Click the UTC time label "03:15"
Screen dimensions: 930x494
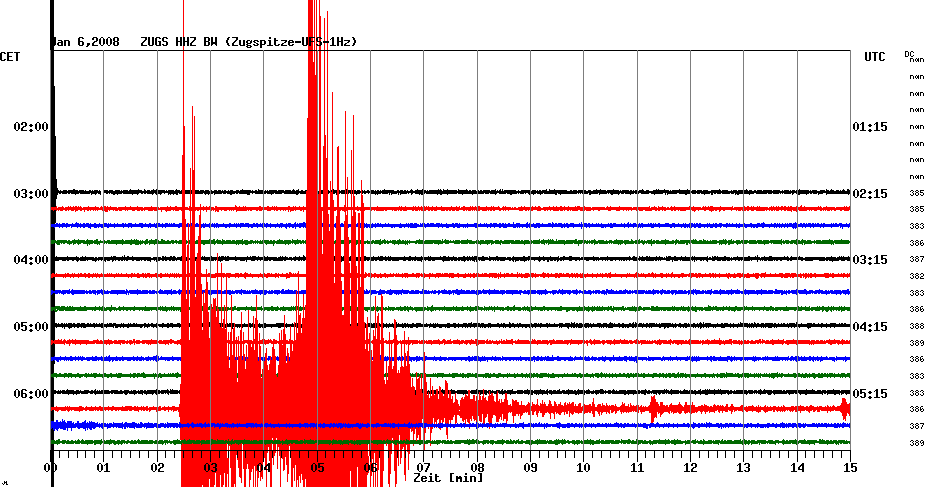coord(870,260)
